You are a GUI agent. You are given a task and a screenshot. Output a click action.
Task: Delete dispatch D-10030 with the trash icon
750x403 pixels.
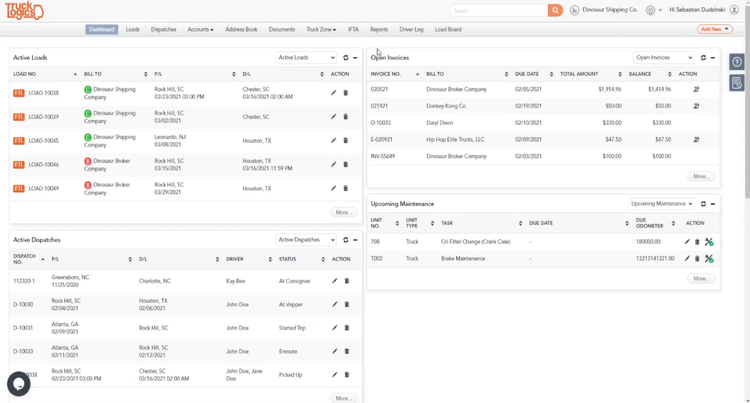click(x=347, y=304)
